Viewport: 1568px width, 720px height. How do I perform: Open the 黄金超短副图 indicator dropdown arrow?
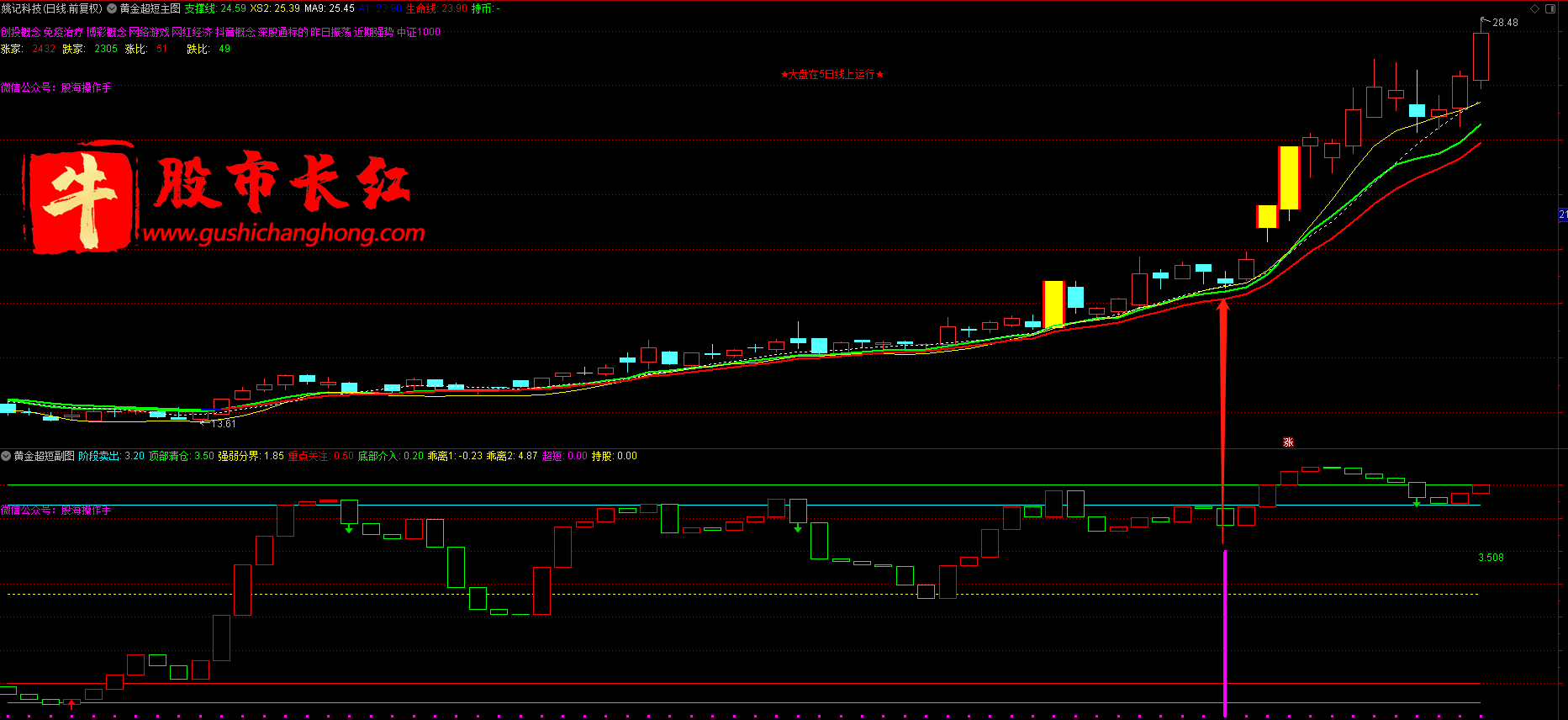6,456
